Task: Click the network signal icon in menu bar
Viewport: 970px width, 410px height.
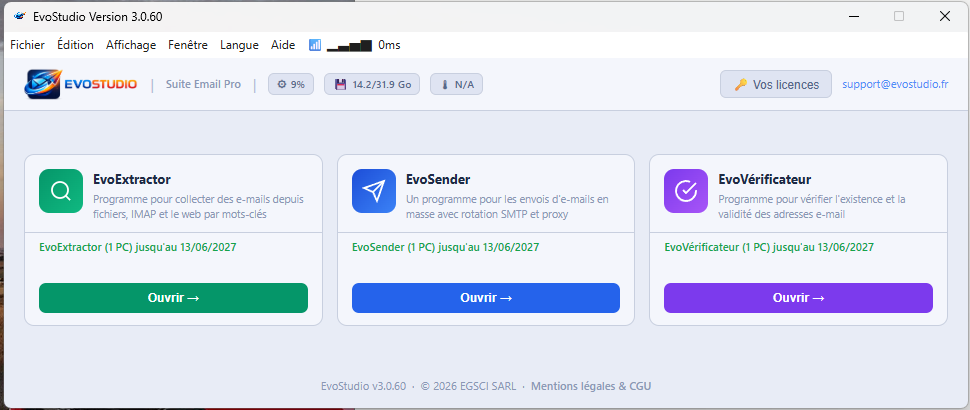Action: coord(315,45)
